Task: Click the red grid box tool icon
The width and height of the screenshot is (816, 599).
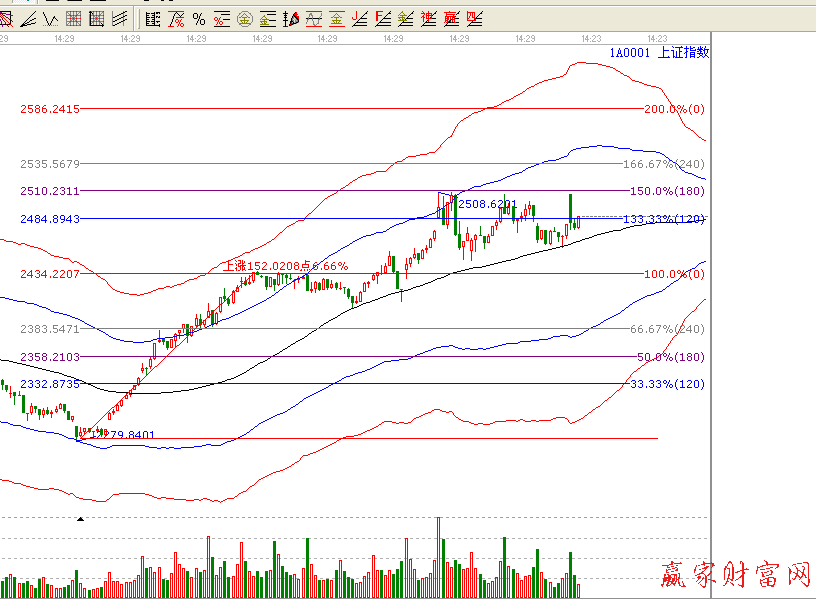Action: tap(74, 19)
